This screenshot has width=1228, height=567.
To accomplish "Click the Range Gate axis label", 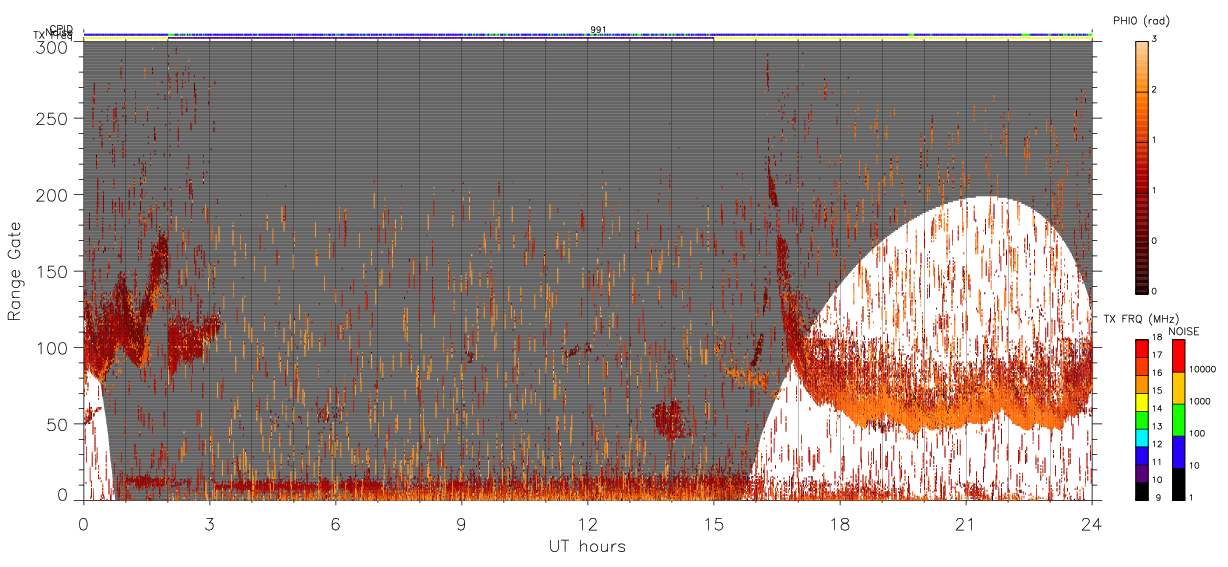I will [15, 272].
